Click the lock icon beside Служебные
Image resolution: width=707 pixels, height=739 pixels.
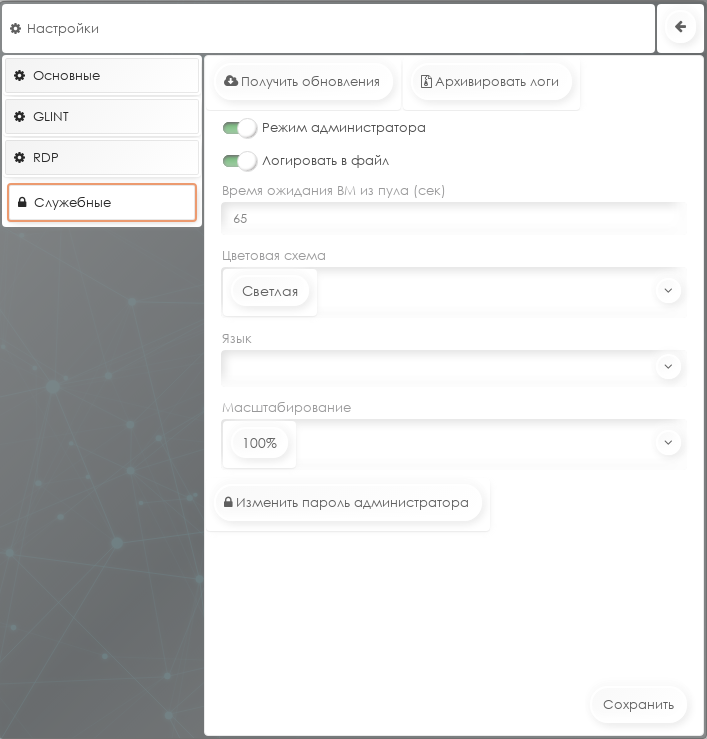coord(22,203)
